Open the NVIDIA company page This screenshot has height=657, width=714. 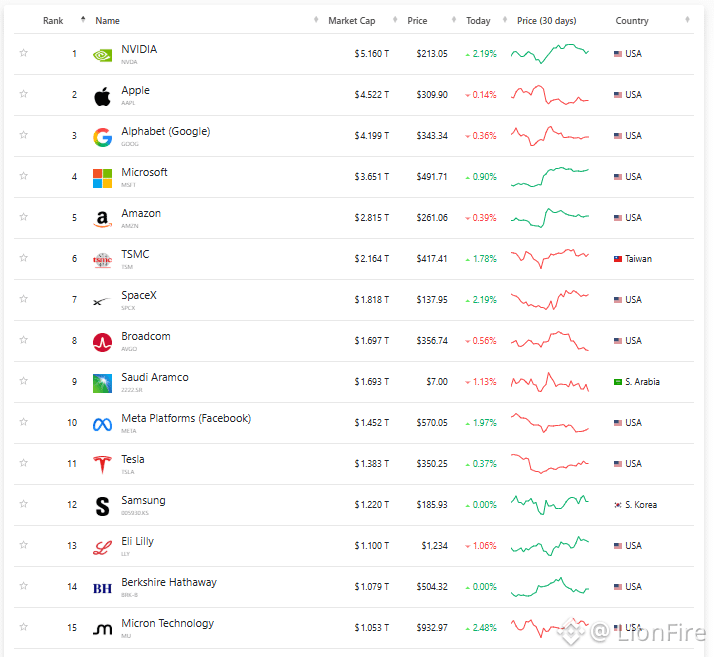click(139, 49)
